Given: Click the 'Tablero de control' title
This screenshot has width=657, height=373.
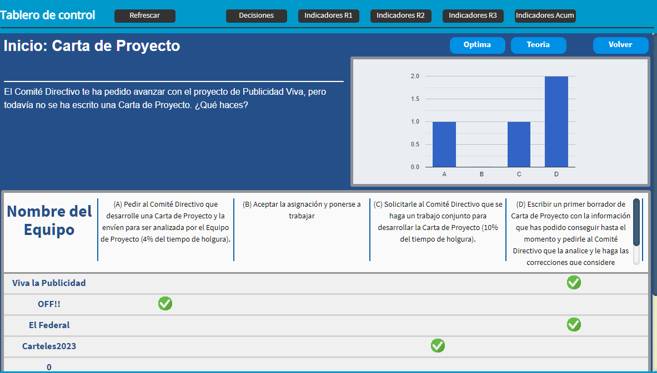Looking at the screenshot, I should tap(47, 16).
